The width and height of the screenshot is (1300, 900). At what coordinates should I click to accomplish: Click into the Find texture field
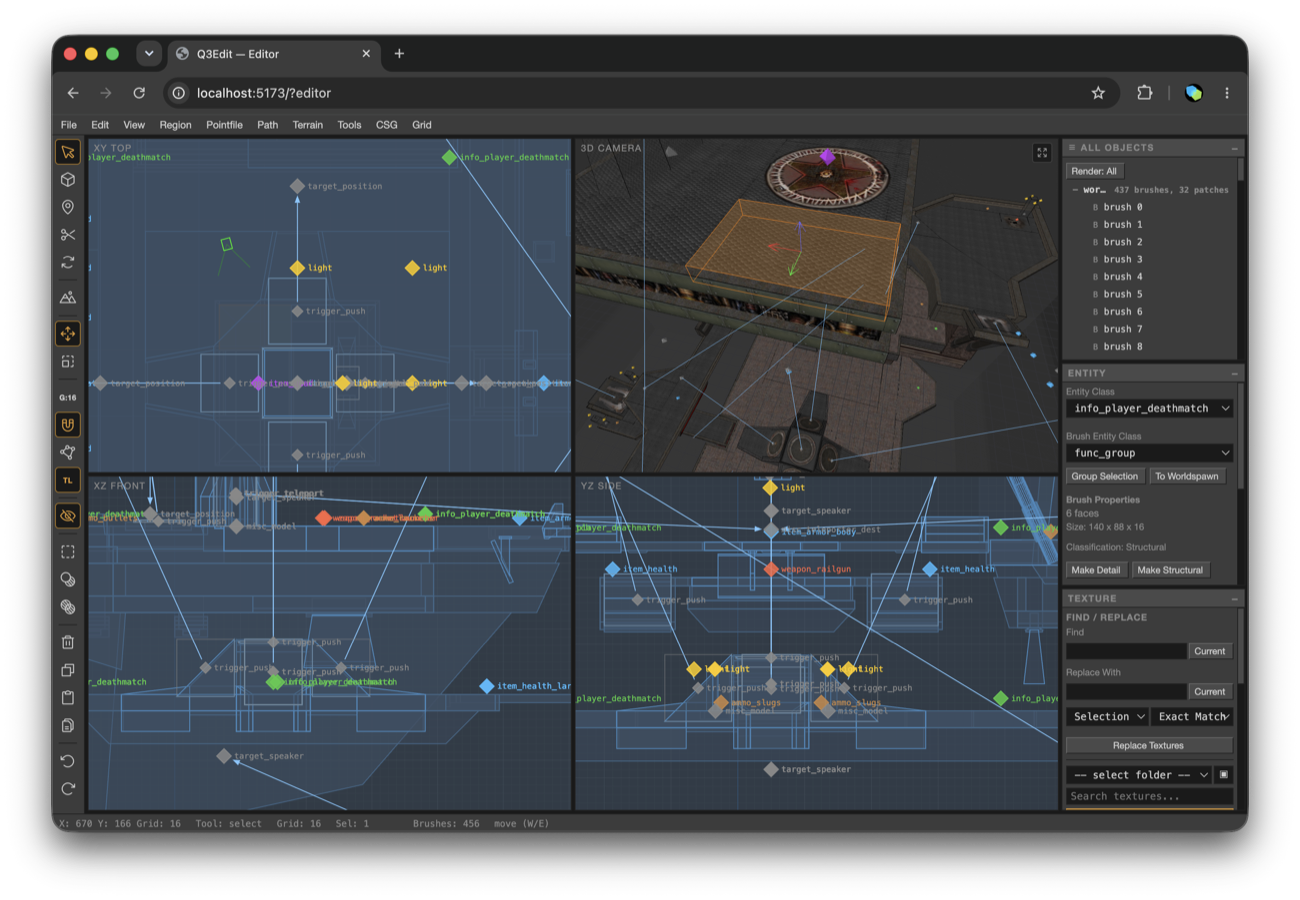point(1126,651)
